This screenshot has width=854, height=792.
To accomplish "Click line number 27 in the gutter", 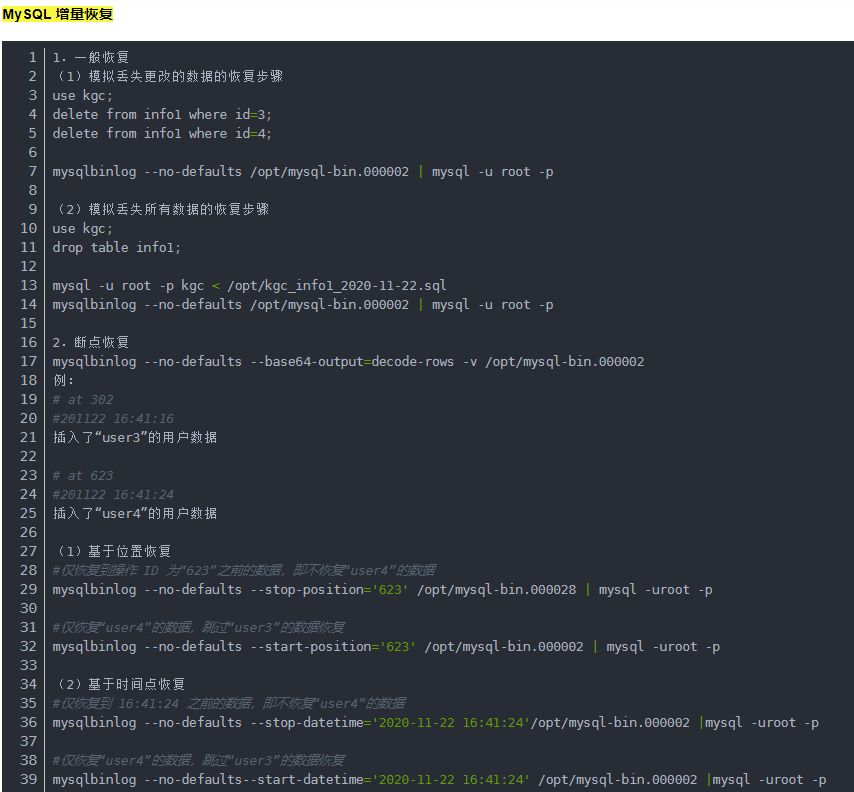I will tap(28, 551).
